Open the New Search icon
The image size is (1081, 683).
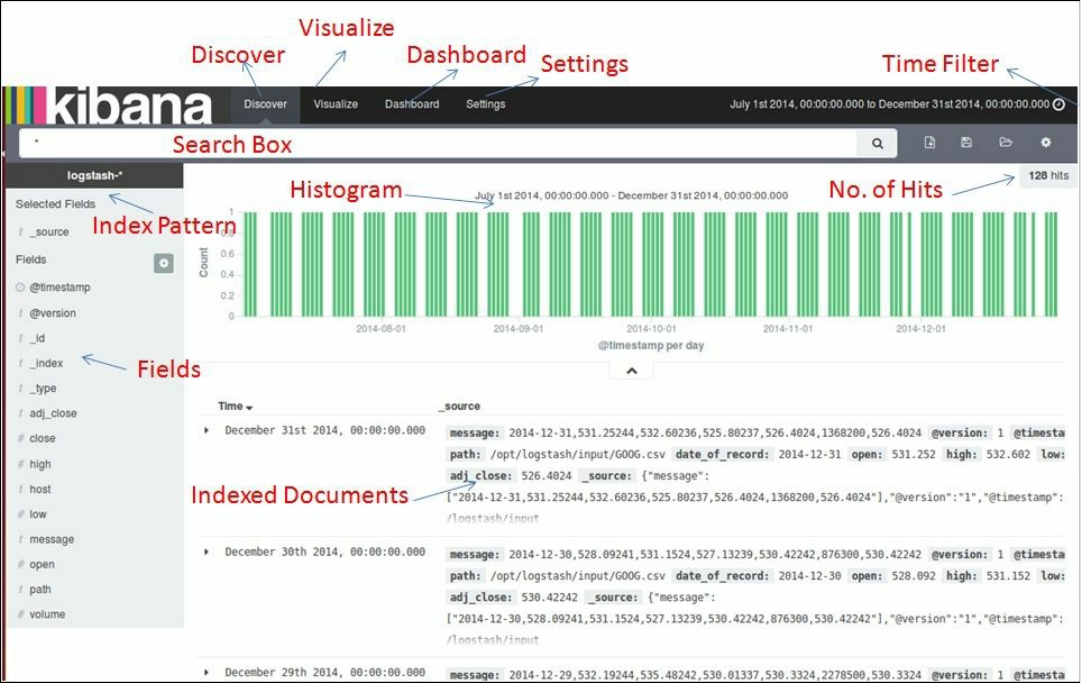[929, 142]
